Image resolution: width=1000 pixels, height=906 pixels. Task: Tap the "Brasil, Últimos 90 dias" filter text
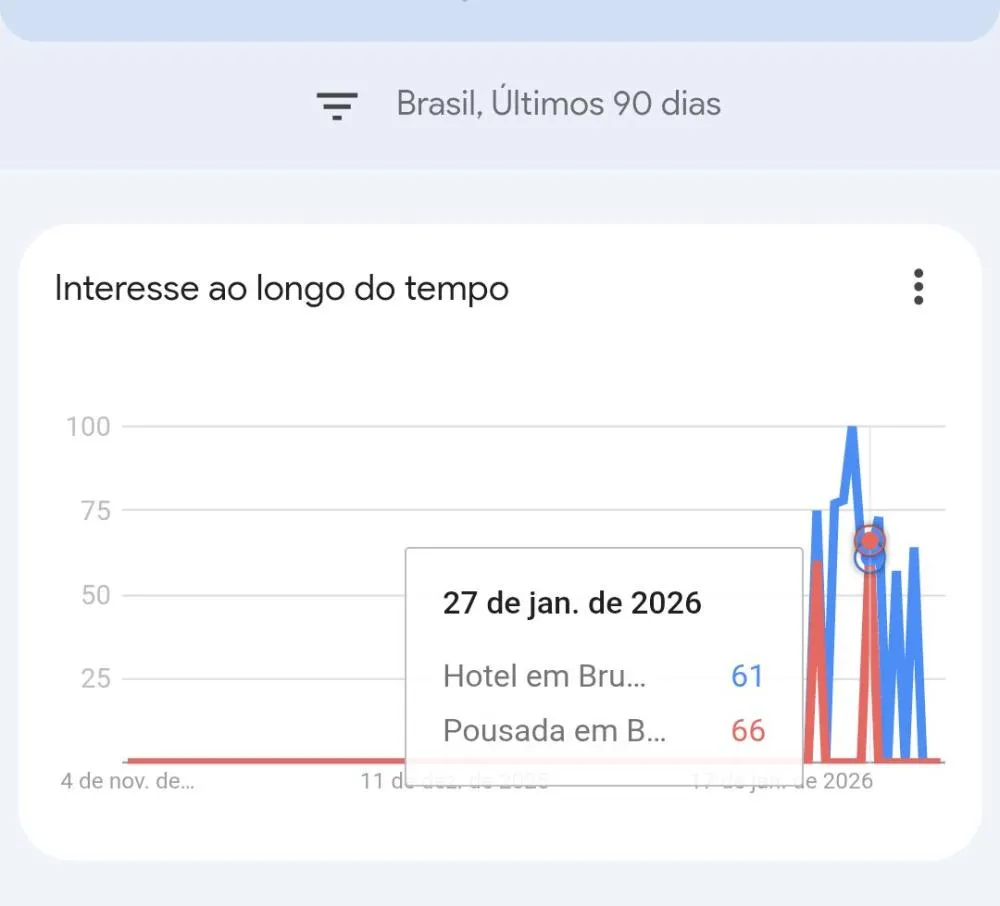point(558,104)
